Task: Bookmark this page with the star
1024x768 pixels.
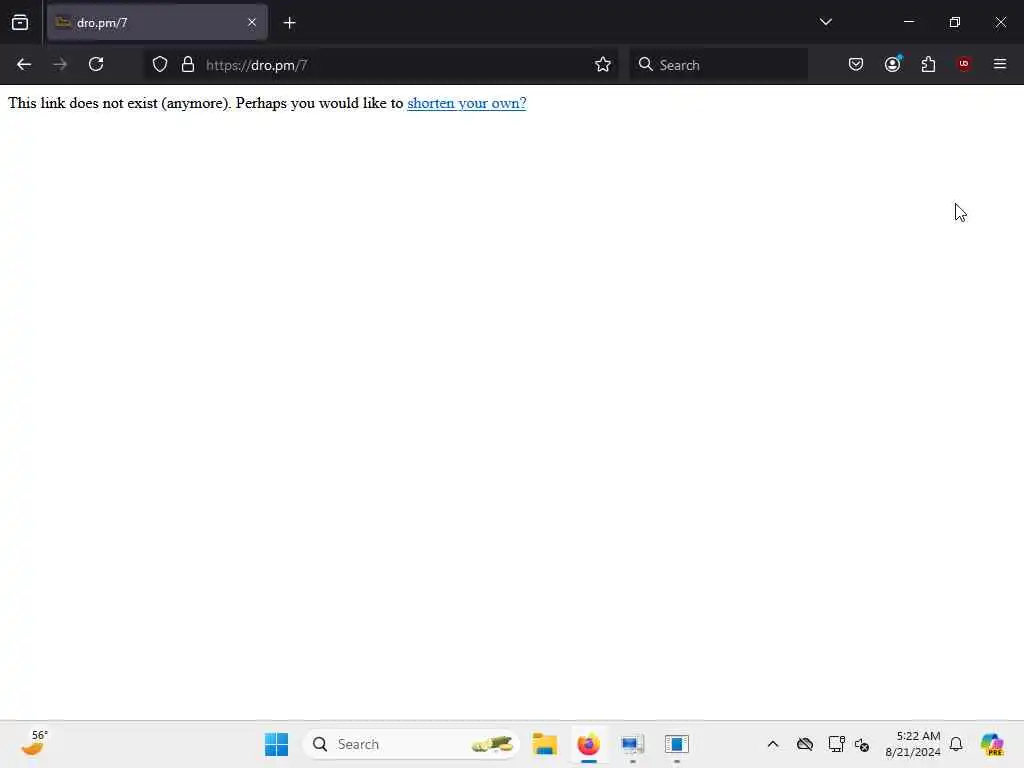Action: [603, 65]
